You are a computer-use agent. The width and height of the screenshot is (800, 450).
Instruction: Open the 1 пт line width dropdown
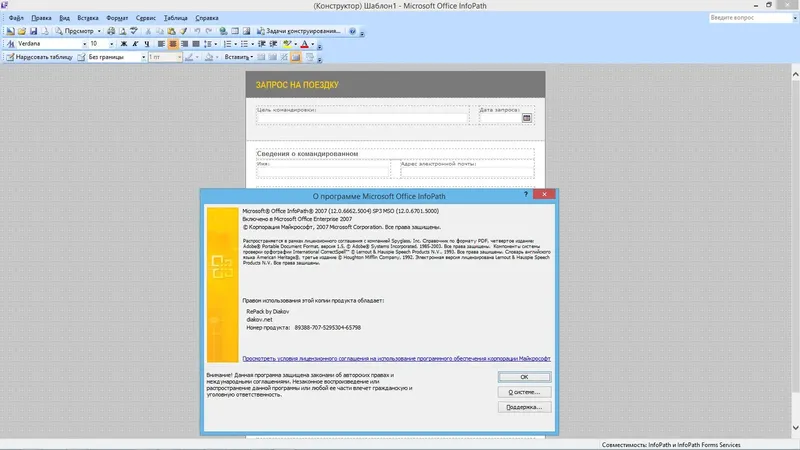point(179,57)
